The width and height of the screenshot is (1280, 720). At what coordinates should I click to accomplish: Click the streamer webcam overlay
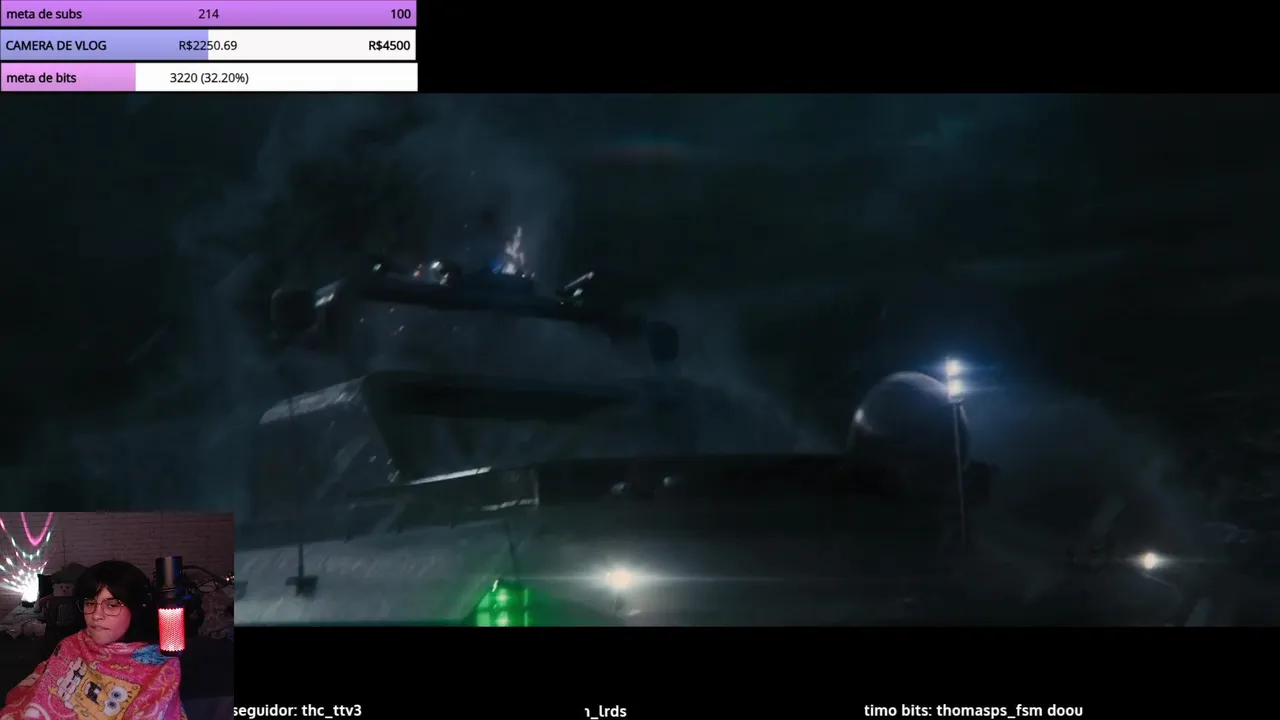[x=117, y=616]
